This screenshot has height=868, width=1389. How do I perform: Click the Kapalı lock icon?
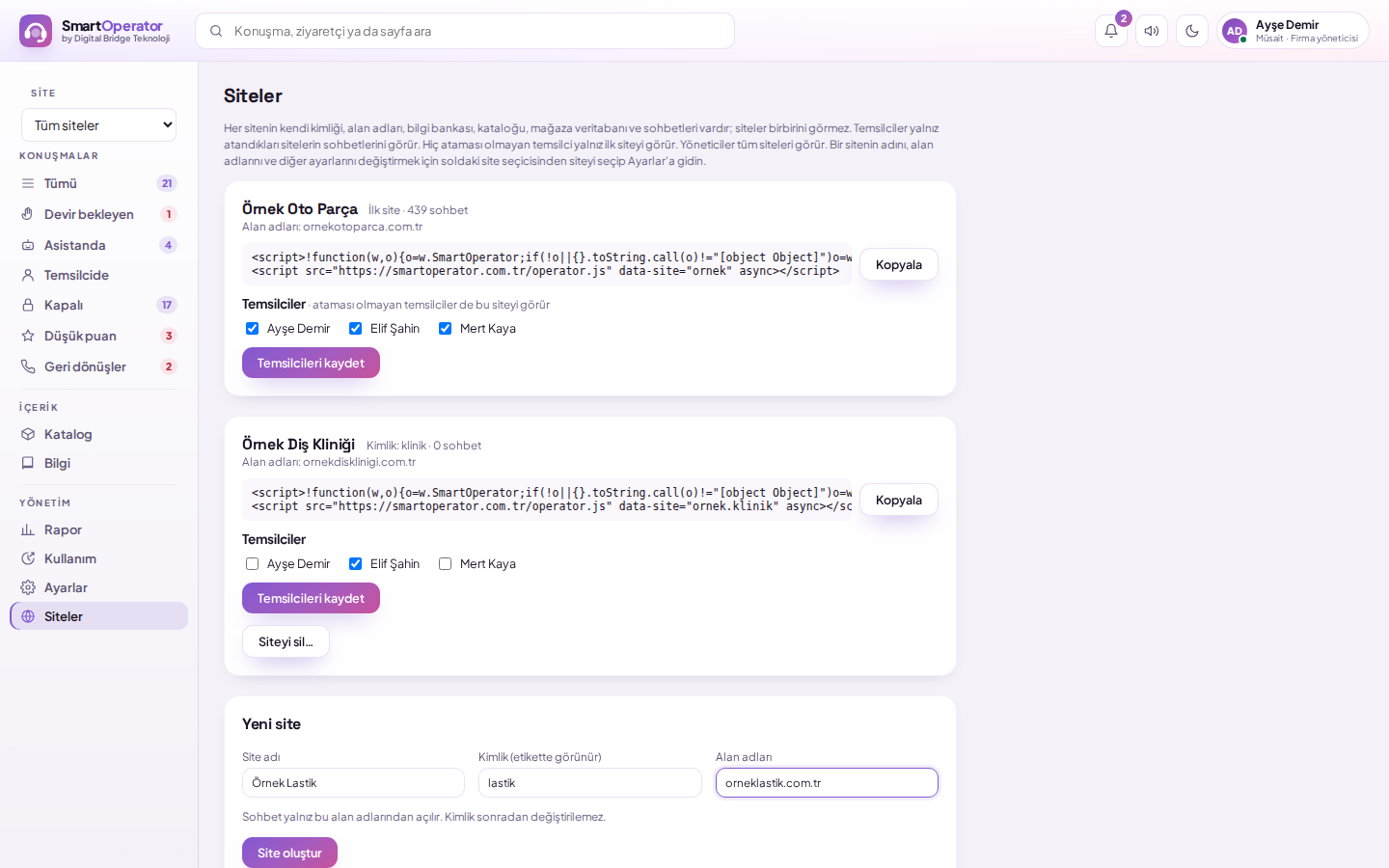(x=28, y=305)
